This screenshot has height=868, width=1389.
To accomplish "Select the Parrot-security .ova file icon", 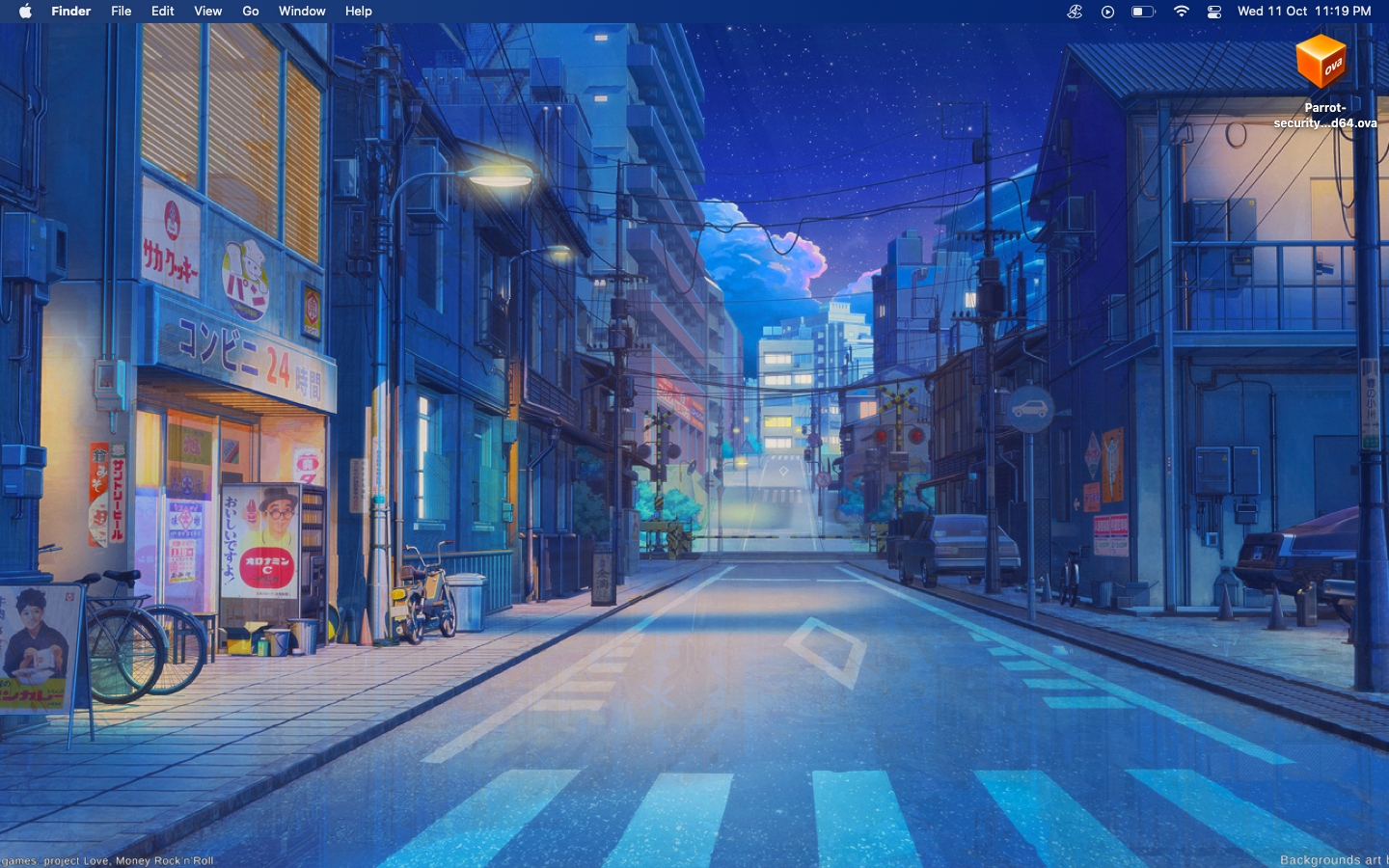I will click(1321, 63).
